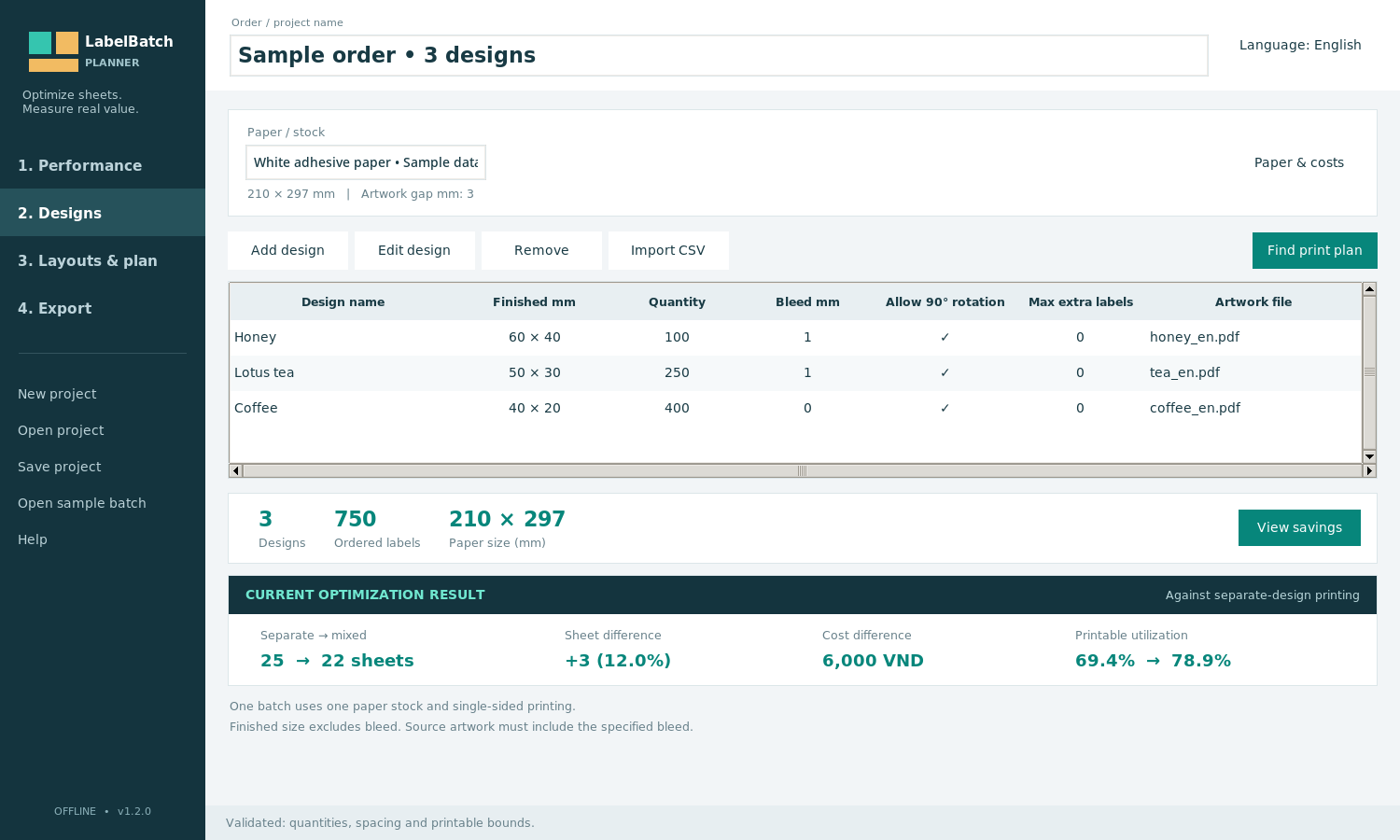The height and width of the screenshot is (840, 1400).
Task: Run Find print plan
Action: pos(1315,250)
